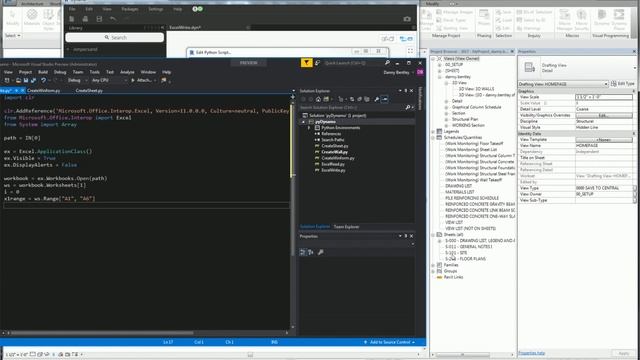The image size is (640, 360).
Task: Select PILE REINFORCING SCHEDULE in Project Browser
Action: (472, 198)
